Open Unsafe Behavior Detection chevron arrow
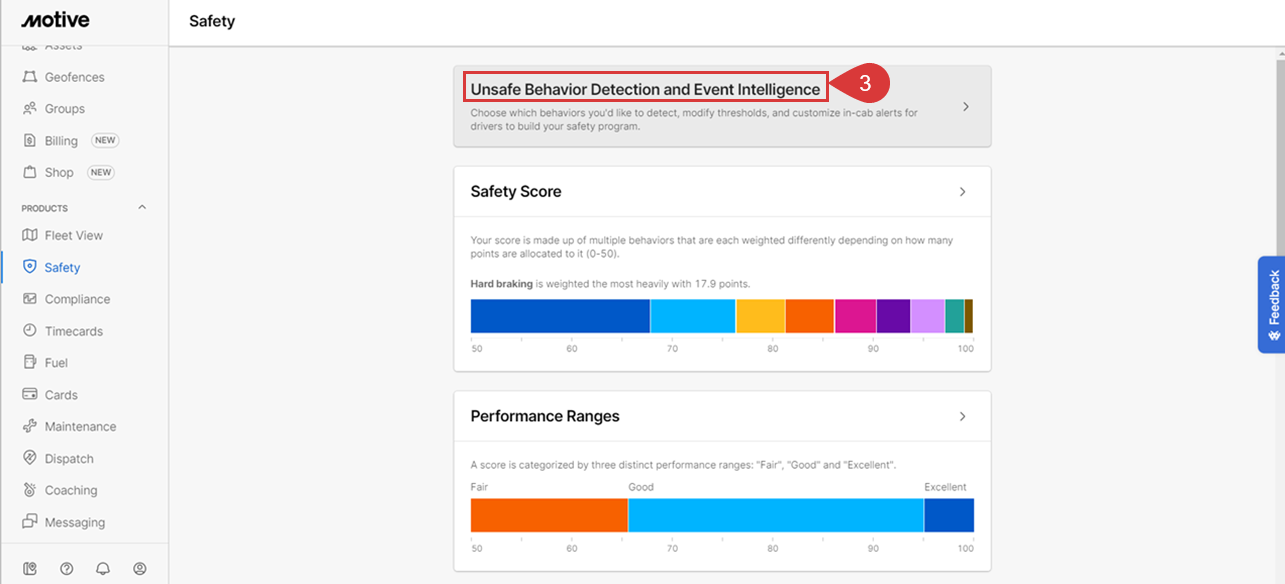1285x584 pixels. (965, 106)
